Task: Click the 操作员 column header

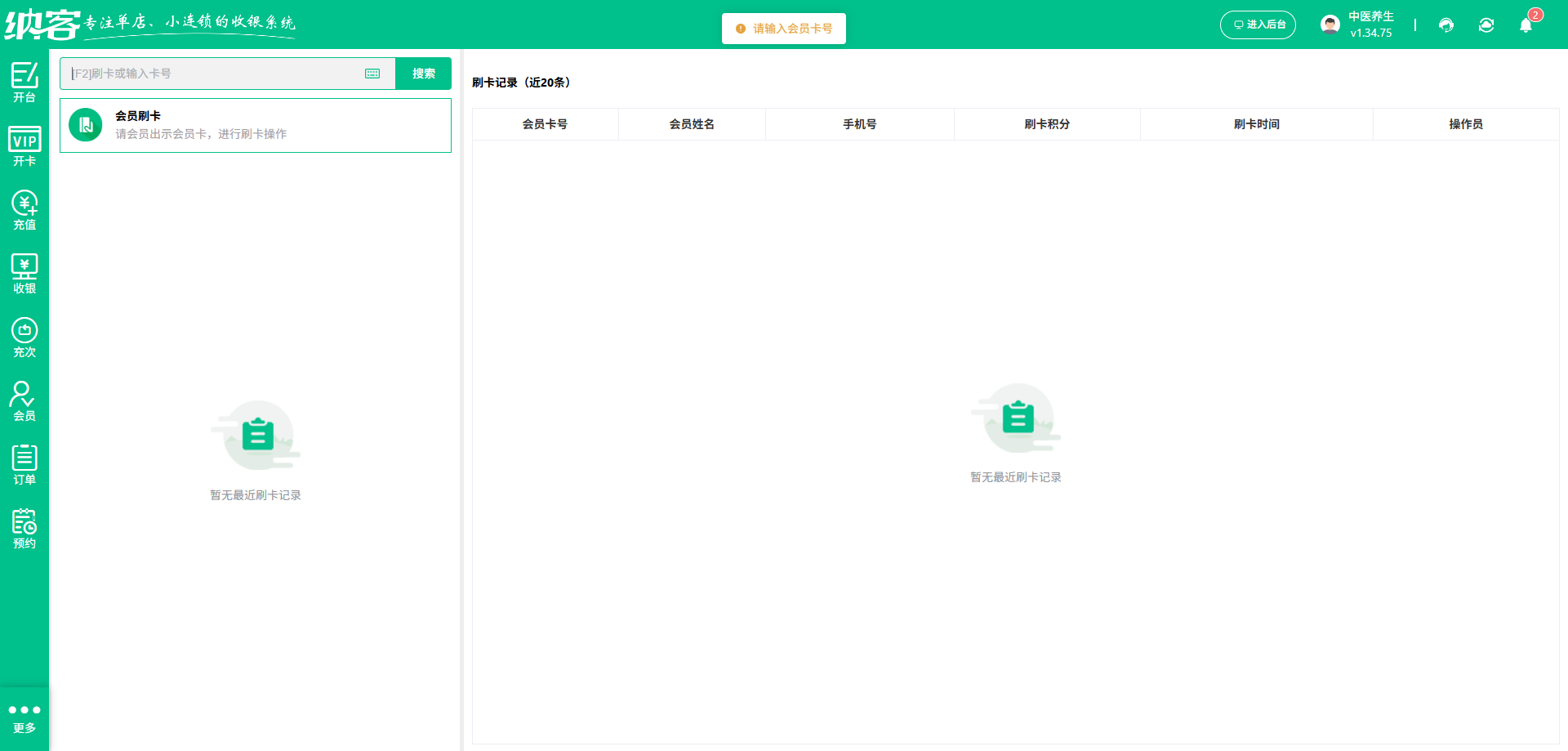Action: pos(1466,124)
